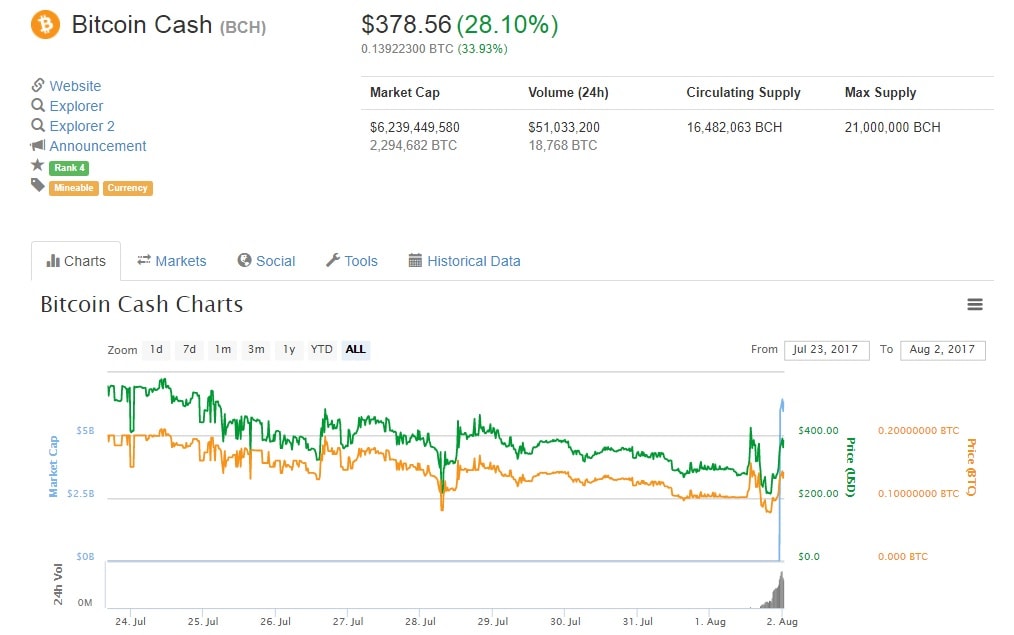This screenshot has height=635, width=1014.
Task: Toggle the Market Cap series label
Action: point(54,467)
